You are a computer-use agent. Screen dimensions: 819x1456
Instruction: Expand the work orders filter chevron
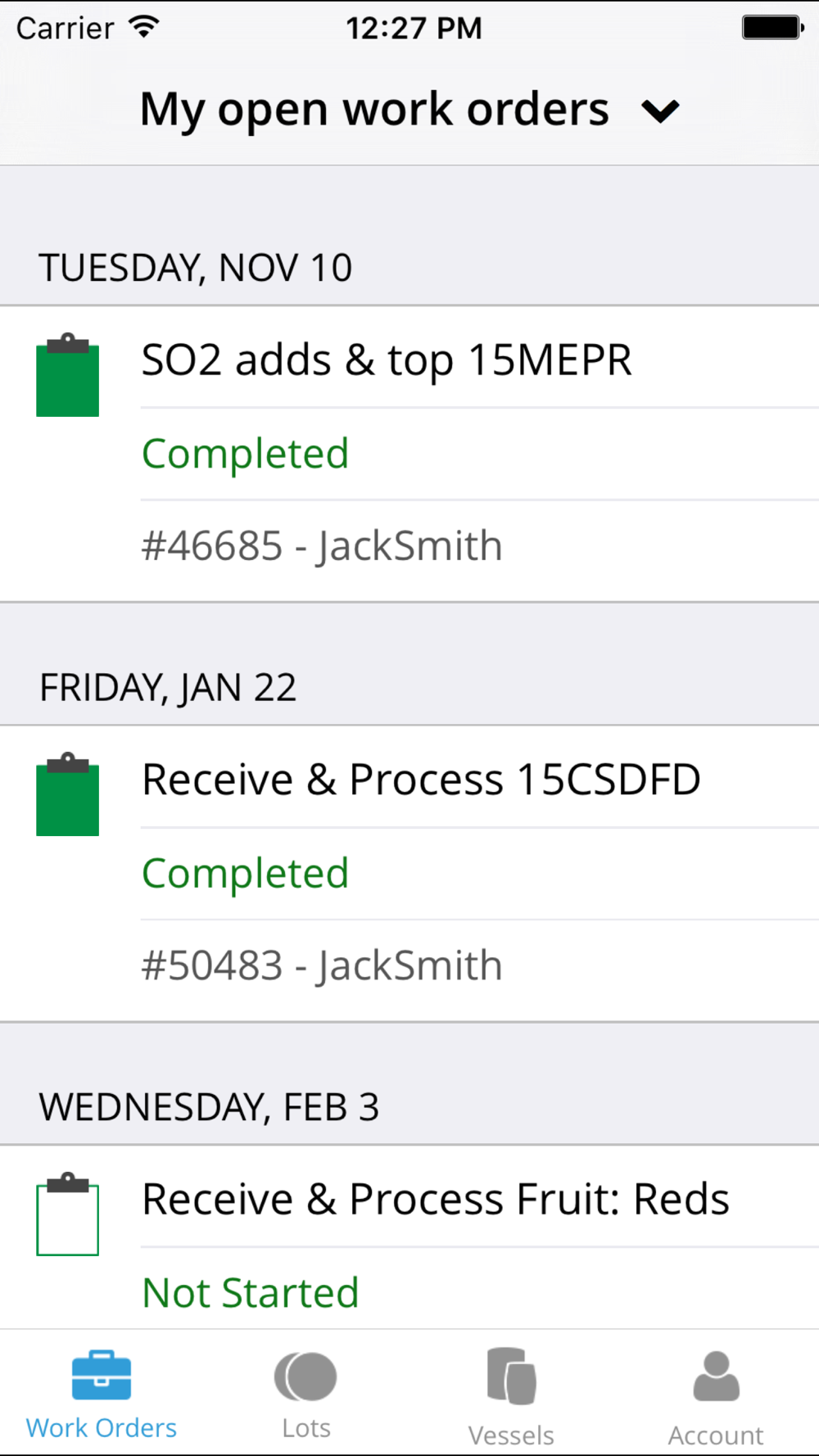[660, 111]
